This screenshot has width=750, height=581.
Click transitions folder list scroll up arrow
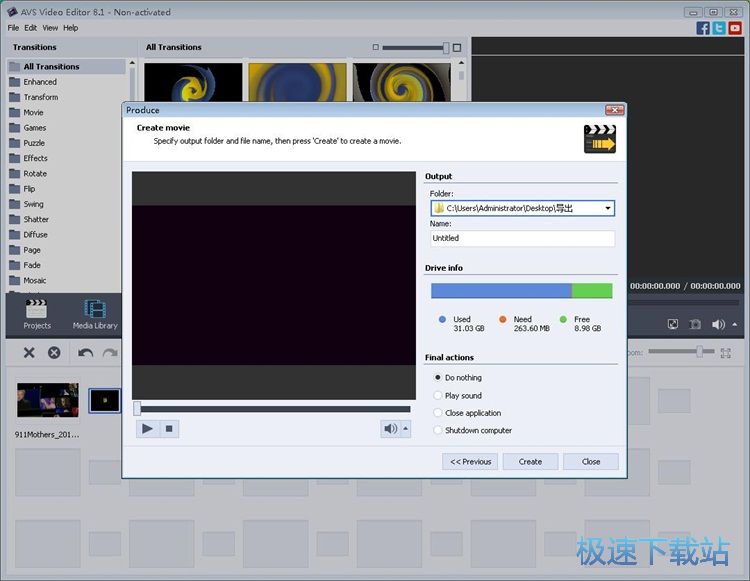(x=132, y=63)
